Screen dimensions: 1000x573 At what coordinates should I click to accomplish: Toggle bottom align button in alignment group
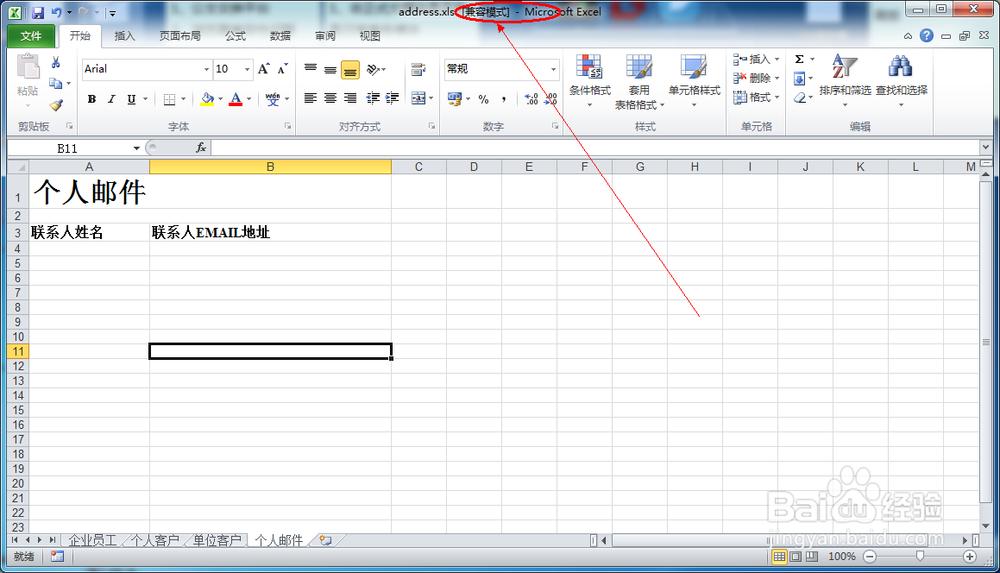[350, 70]
